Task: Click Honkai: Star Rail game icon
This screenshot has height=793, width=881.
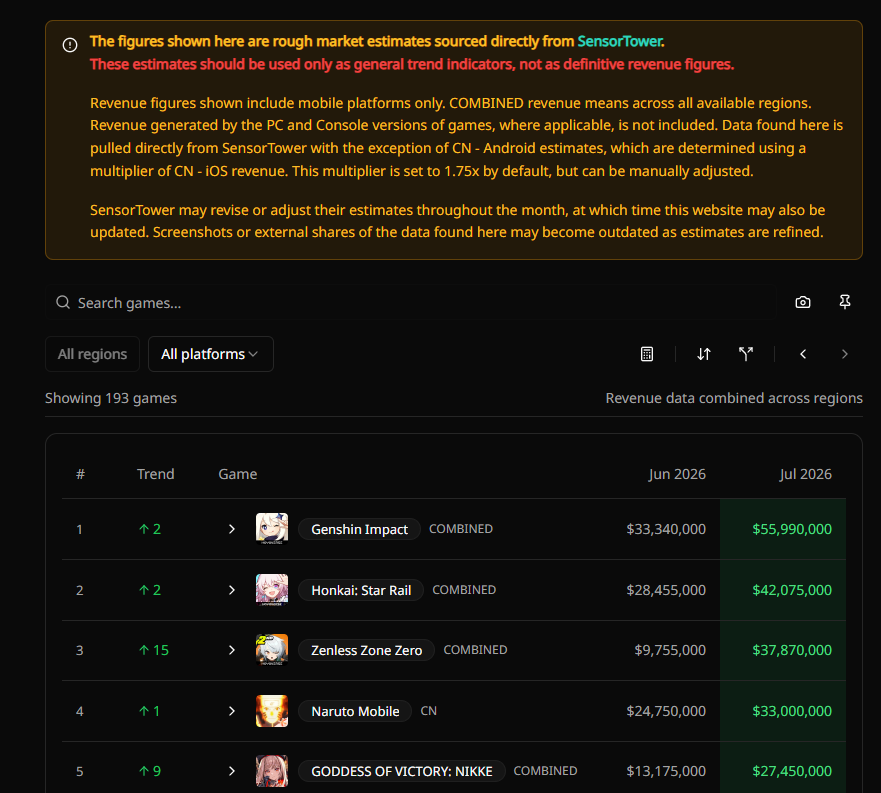Action: pos(272,590)
